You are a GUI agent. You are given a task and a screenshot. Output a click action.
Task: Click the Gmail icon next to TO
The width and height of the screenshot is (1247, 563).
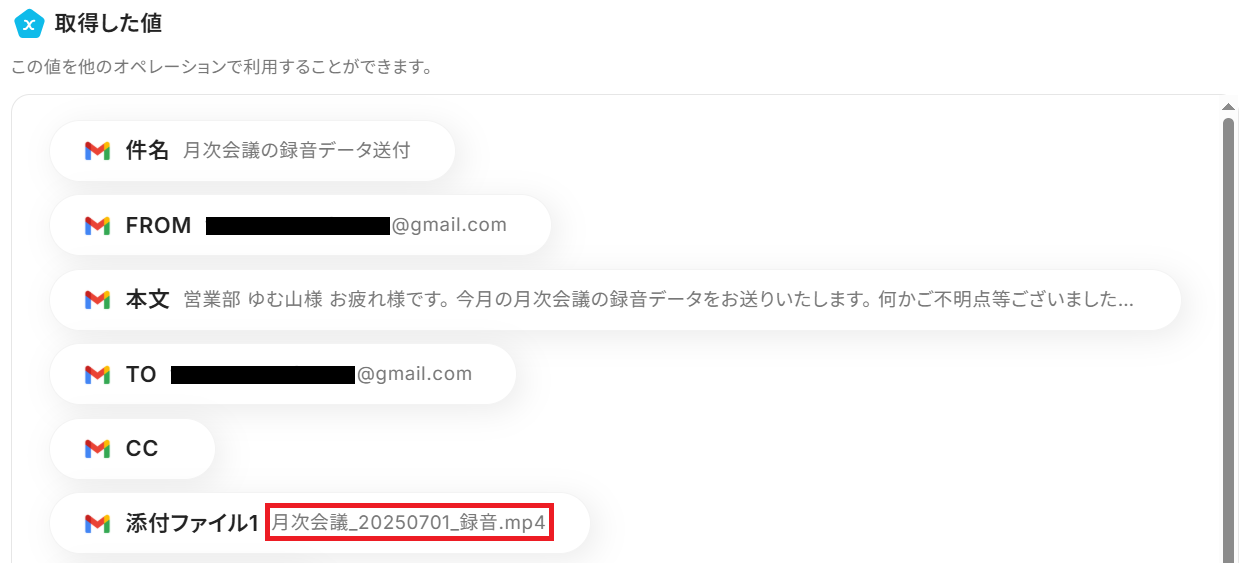point(97,375)
